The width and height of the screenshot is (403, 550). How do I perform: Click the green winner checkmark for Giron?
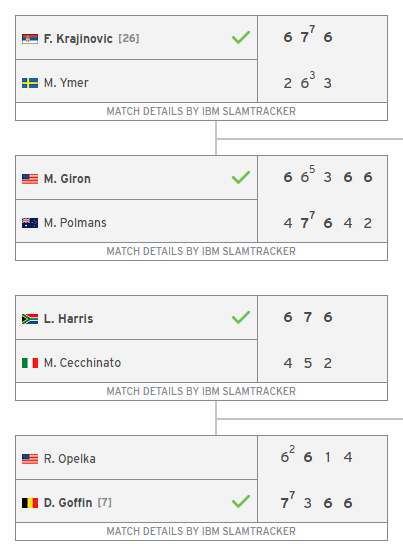(241, 177)
